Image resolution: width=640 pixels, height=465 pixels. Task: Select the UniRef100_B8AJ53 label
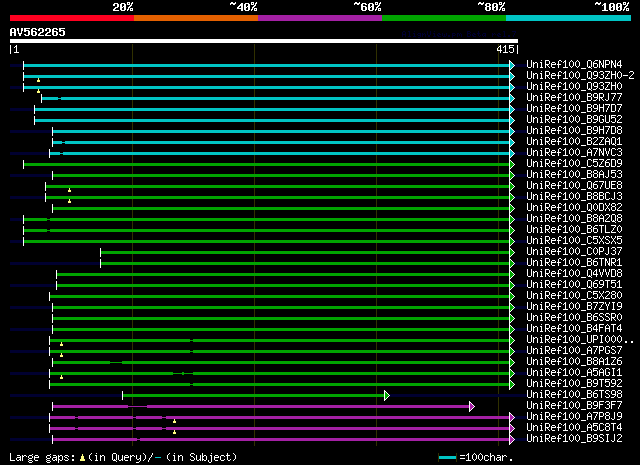point(574,175)
